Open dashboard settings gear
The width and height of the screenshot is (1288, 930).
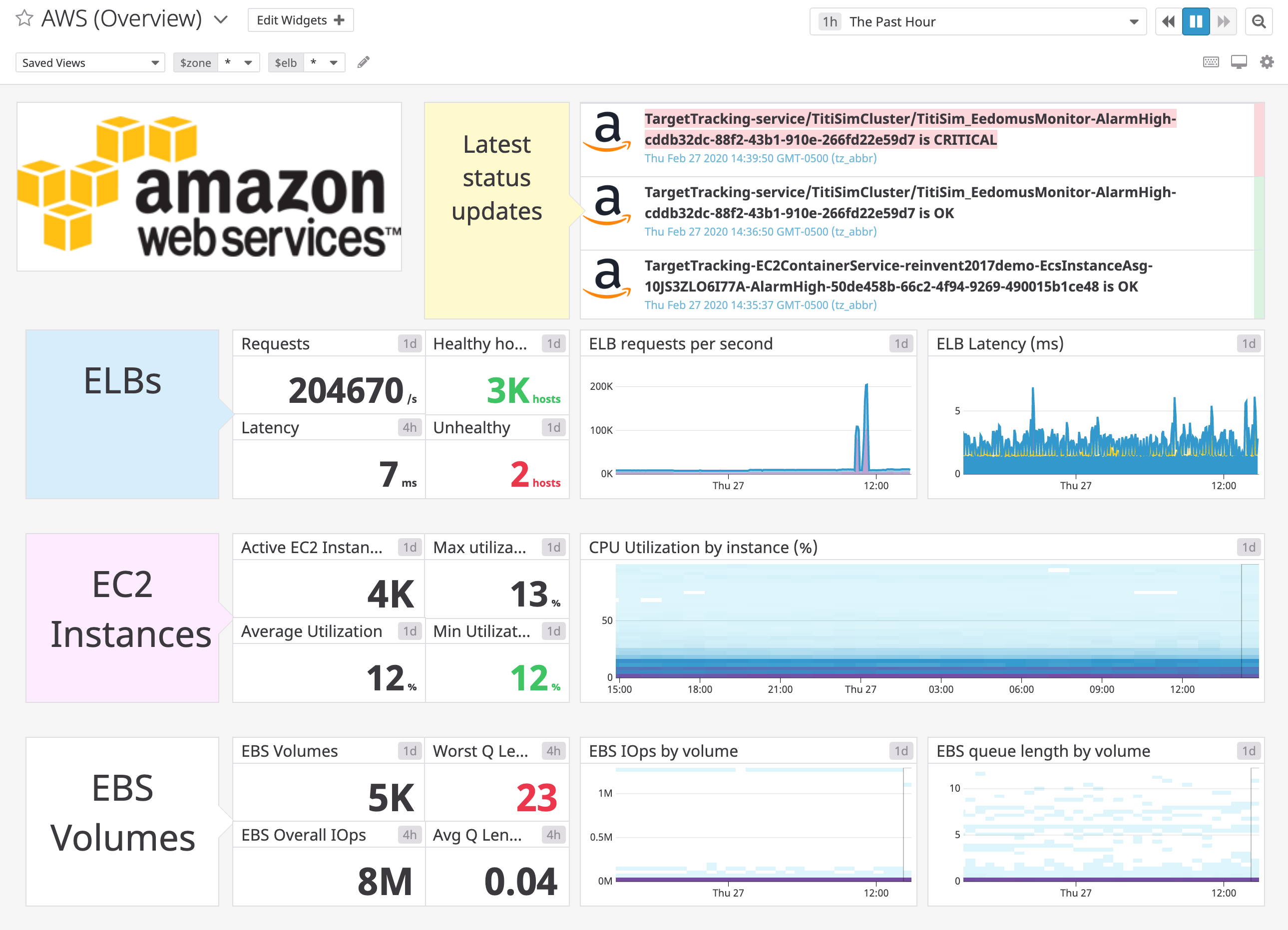coord(1266,62)
